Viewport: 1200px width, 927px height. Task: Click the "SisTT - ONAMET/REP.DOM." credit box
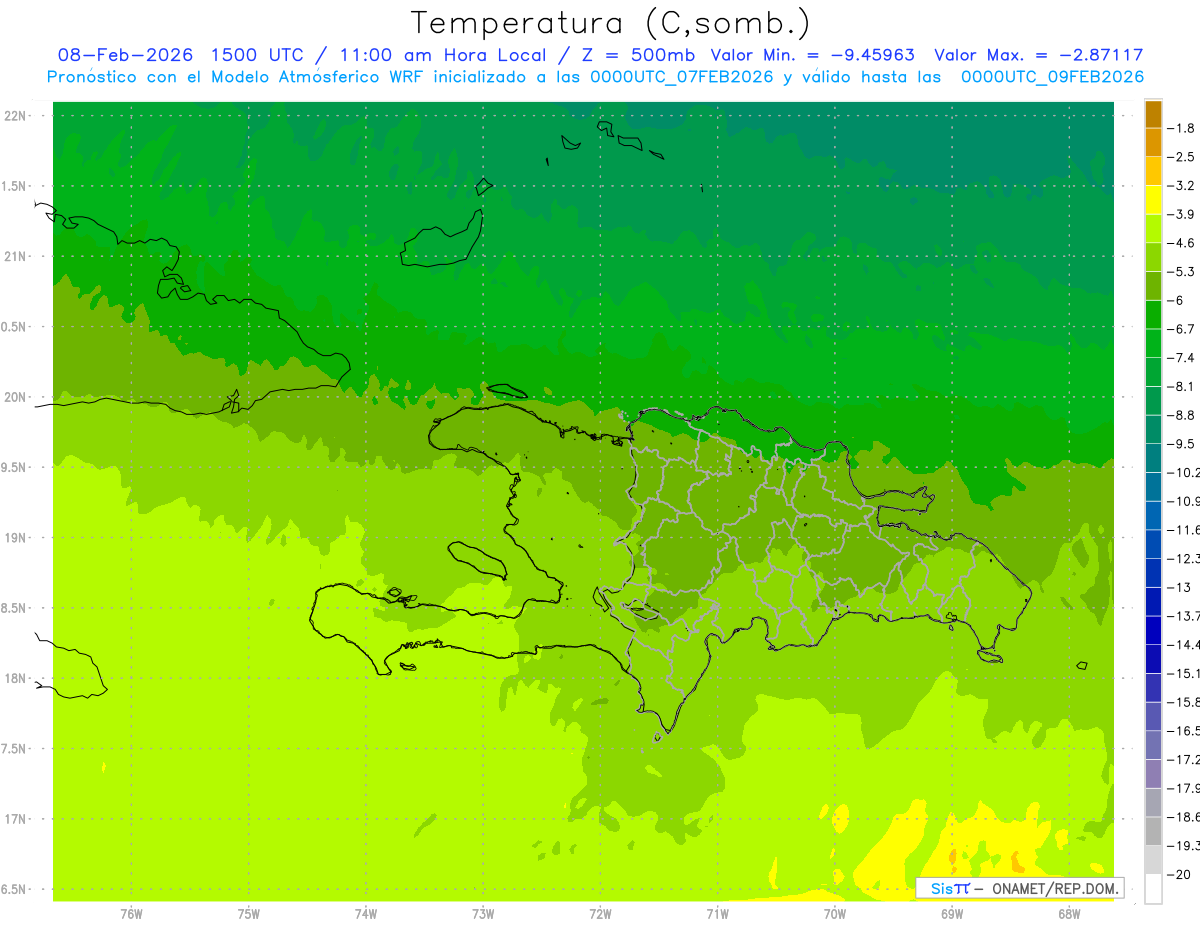(1019, 888)
